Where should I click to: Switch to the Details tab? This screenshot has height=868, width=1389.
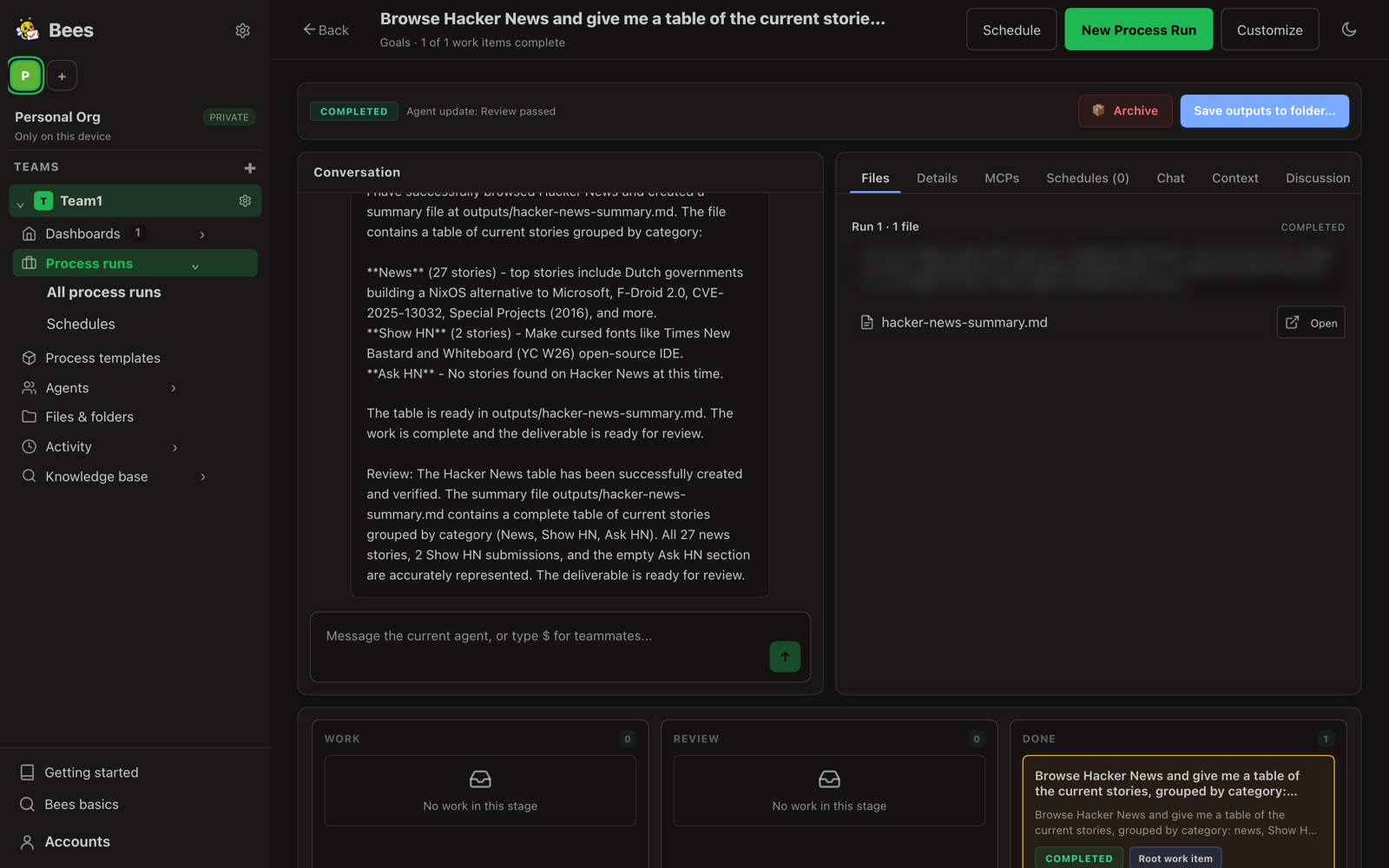[937, 178]
